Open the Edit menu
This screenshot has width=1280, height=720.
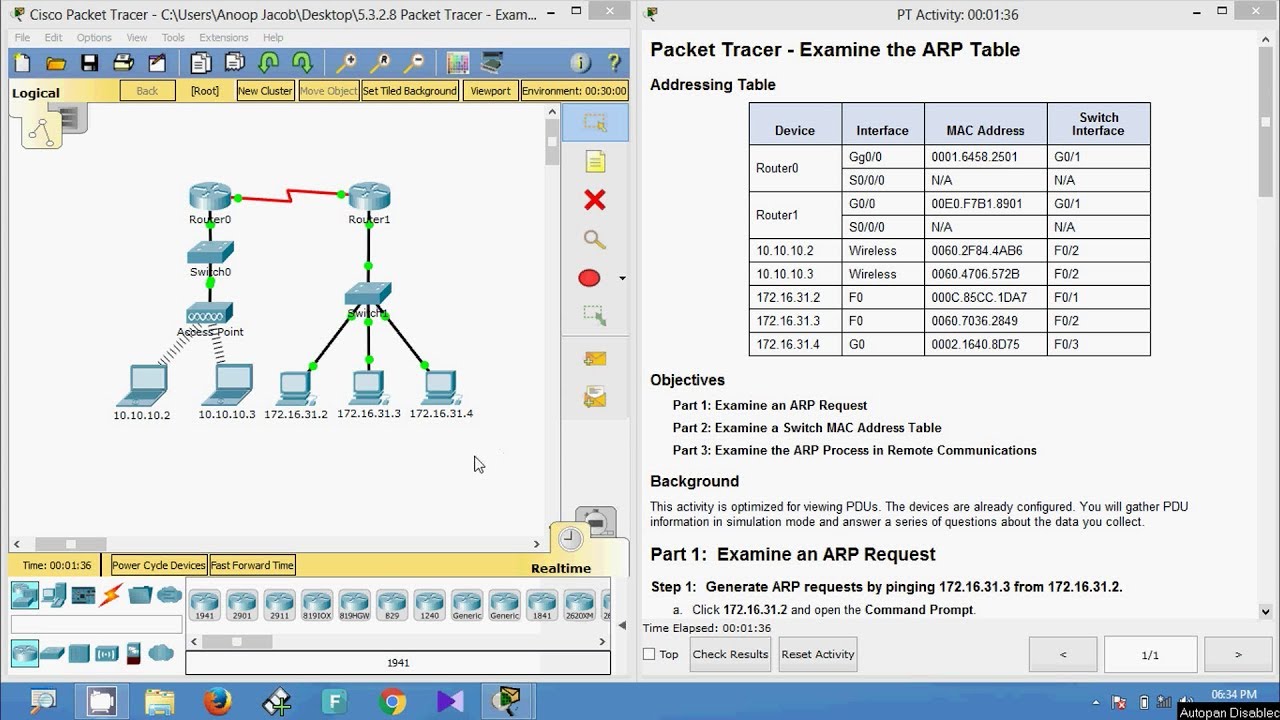pos(53,38)
